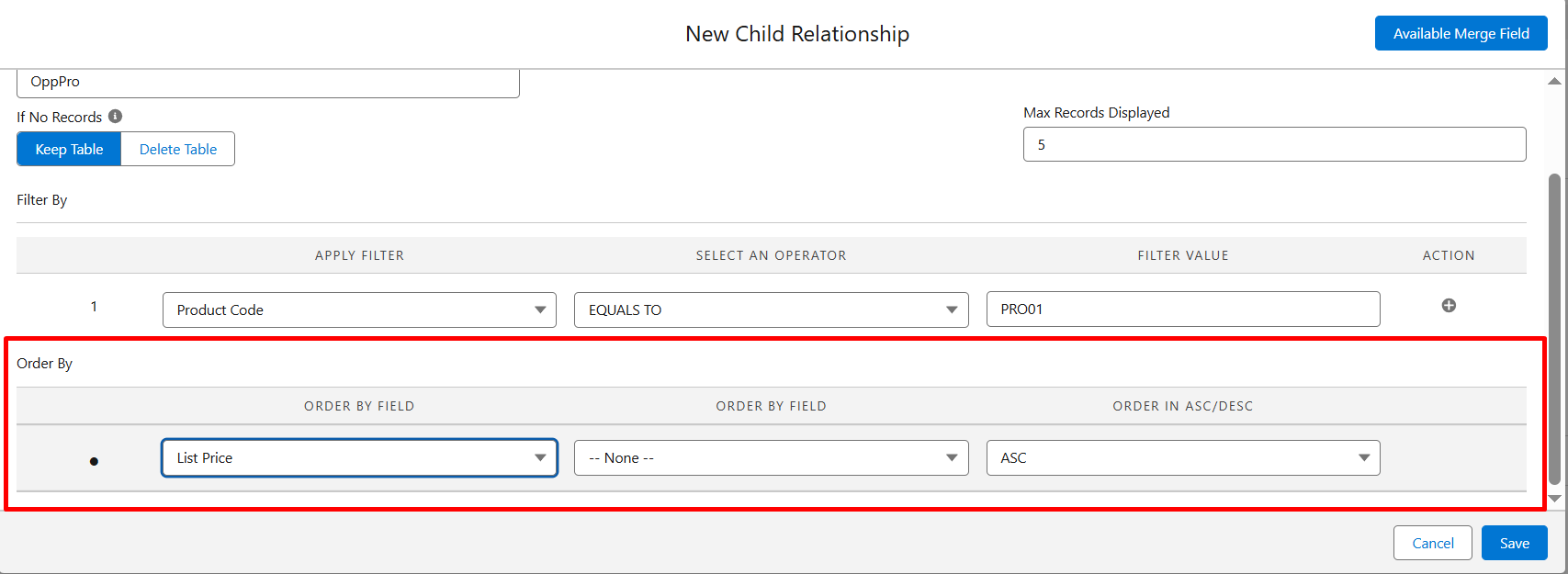Click the OppPro text field
The image size is (1568, 574).
pyautogui.click(x=267, y=83)
